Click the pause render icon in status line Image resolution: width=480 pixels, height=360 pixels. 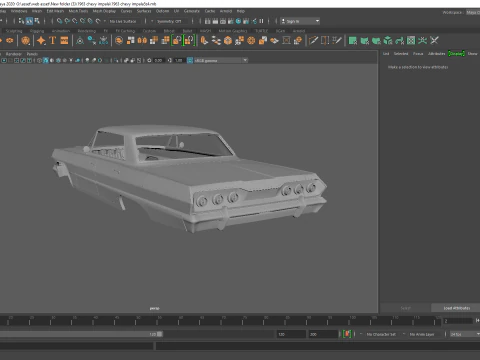click(x=262, y=21)
